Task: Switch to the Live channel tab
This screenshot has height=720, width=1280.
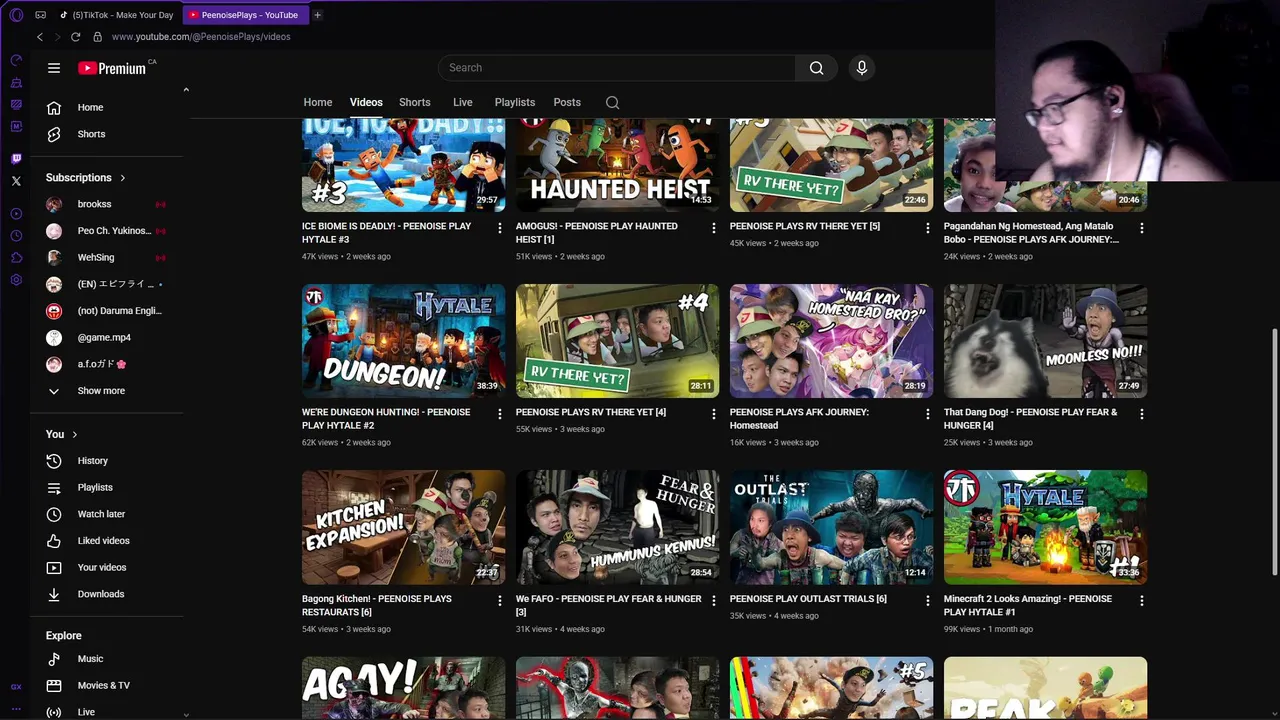Action: point(463,102)
